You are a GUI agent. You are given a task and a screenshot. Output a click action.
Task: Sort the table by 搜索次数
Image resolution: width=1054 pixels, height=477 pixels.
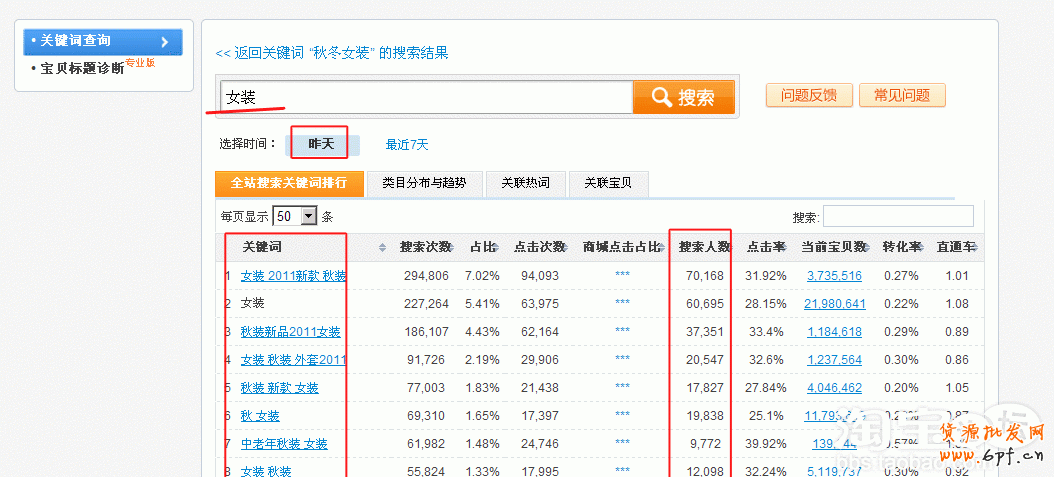click(425, 247)
